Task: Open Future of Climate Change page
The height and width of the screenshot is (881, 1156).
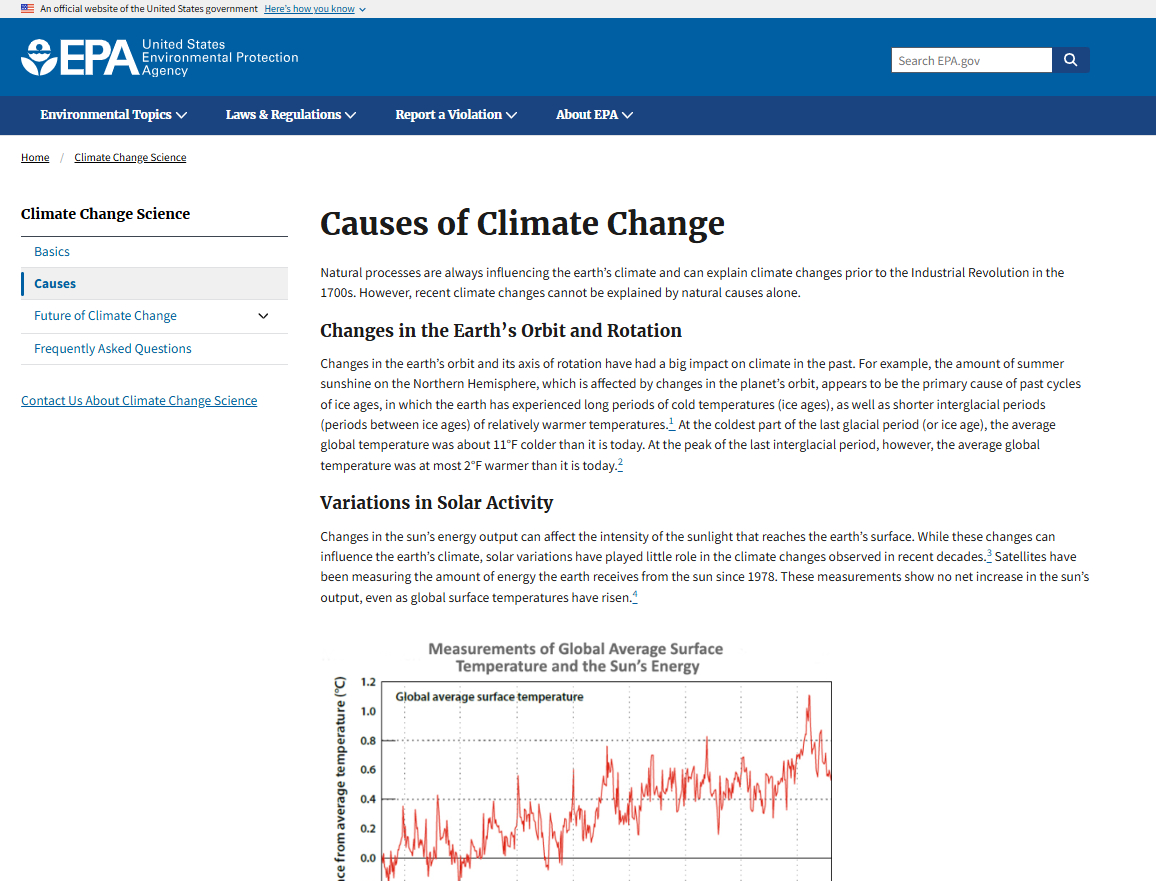Action: click(105, 316)
